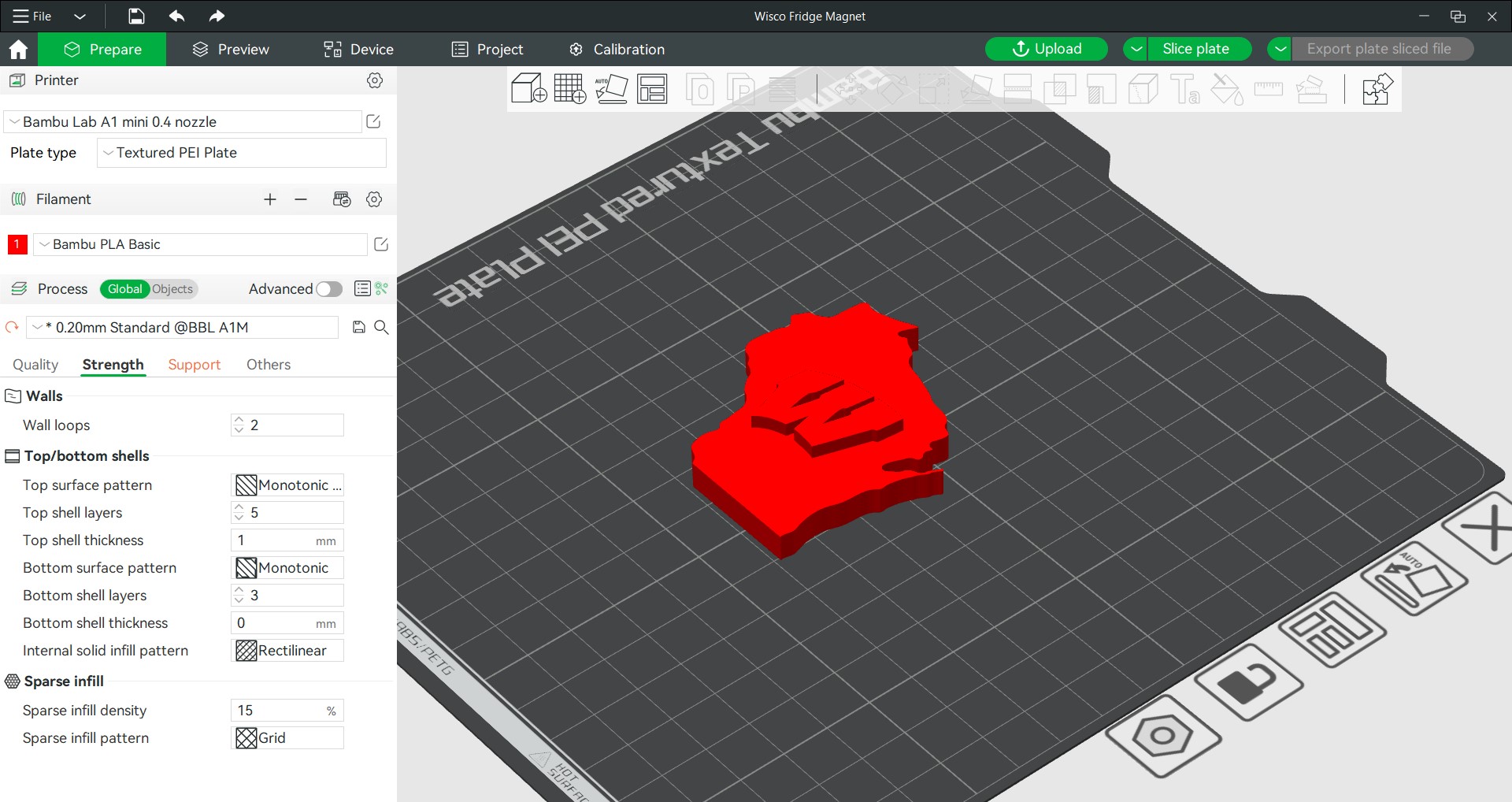Click the Home icon
1512x802 pixels.
point(18,50)
